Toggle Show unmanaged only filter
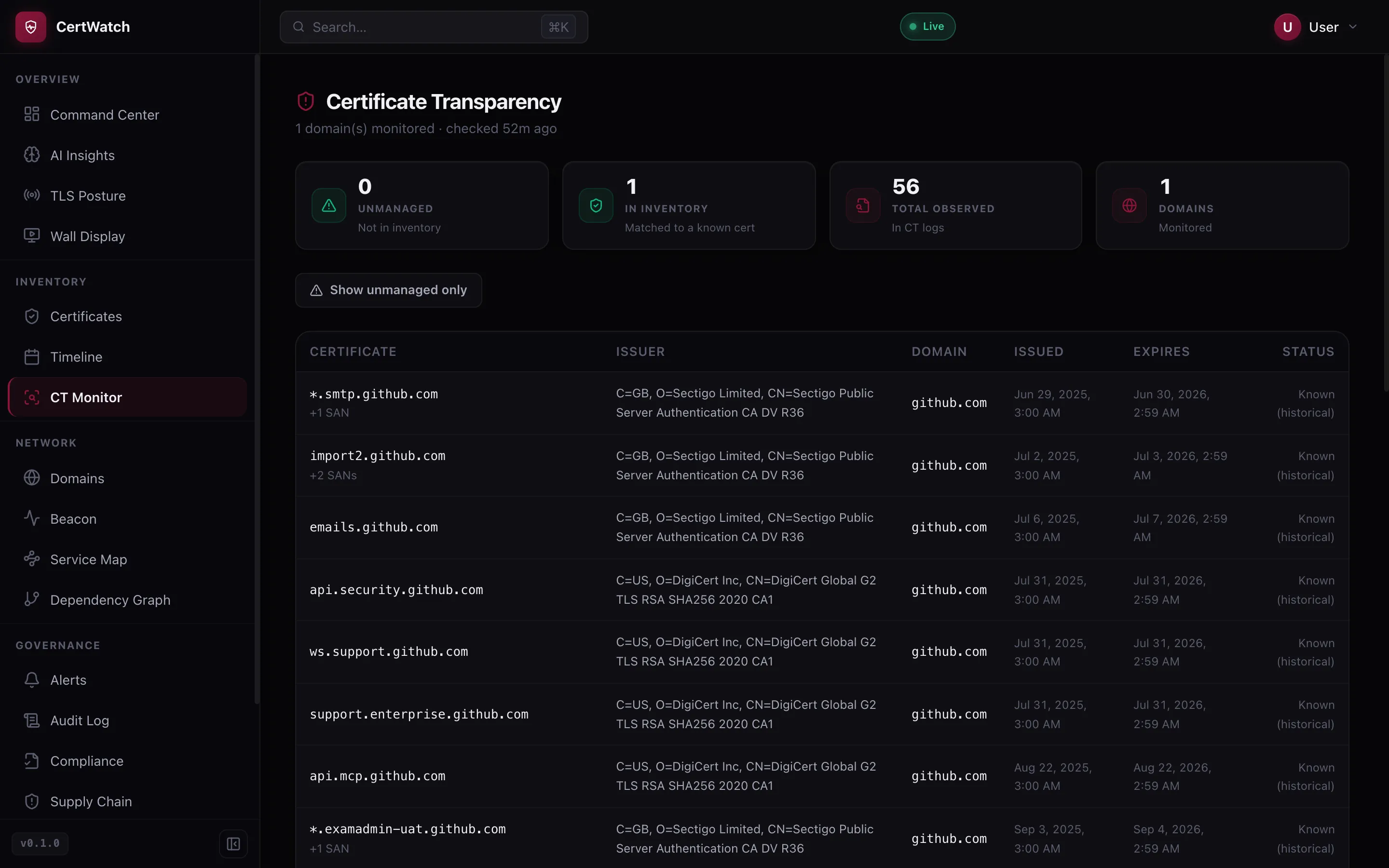The height and width of the screenshot is (868, 1389). pos(389,290)
